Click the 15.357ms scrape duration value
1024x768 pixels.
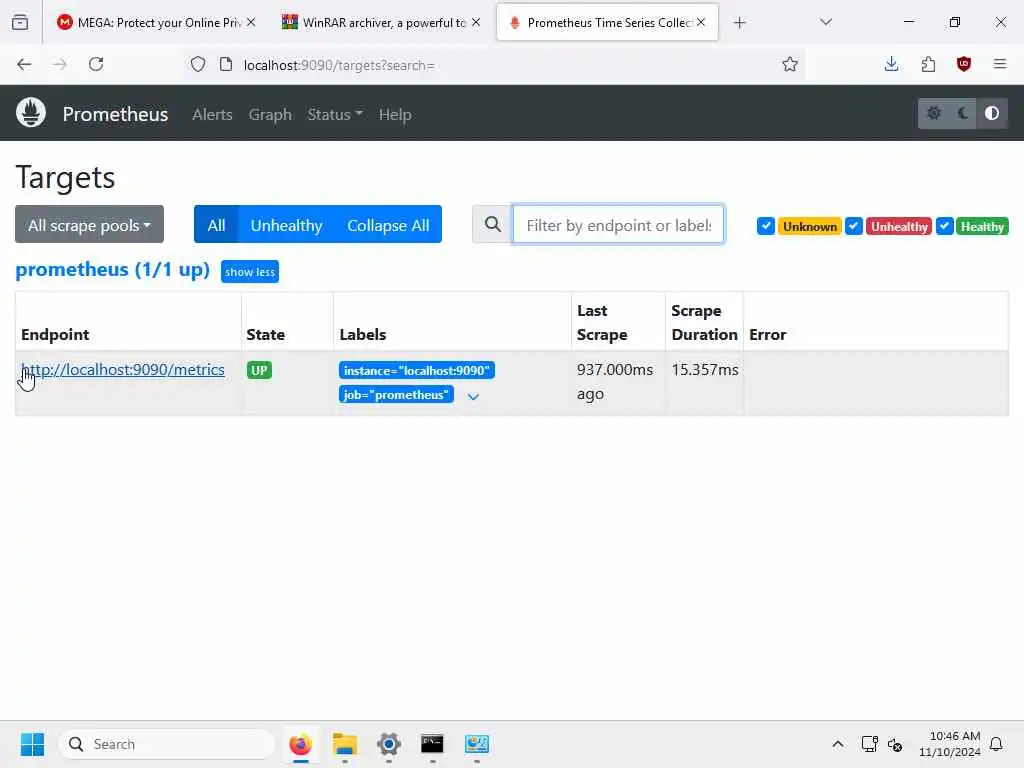705,370
